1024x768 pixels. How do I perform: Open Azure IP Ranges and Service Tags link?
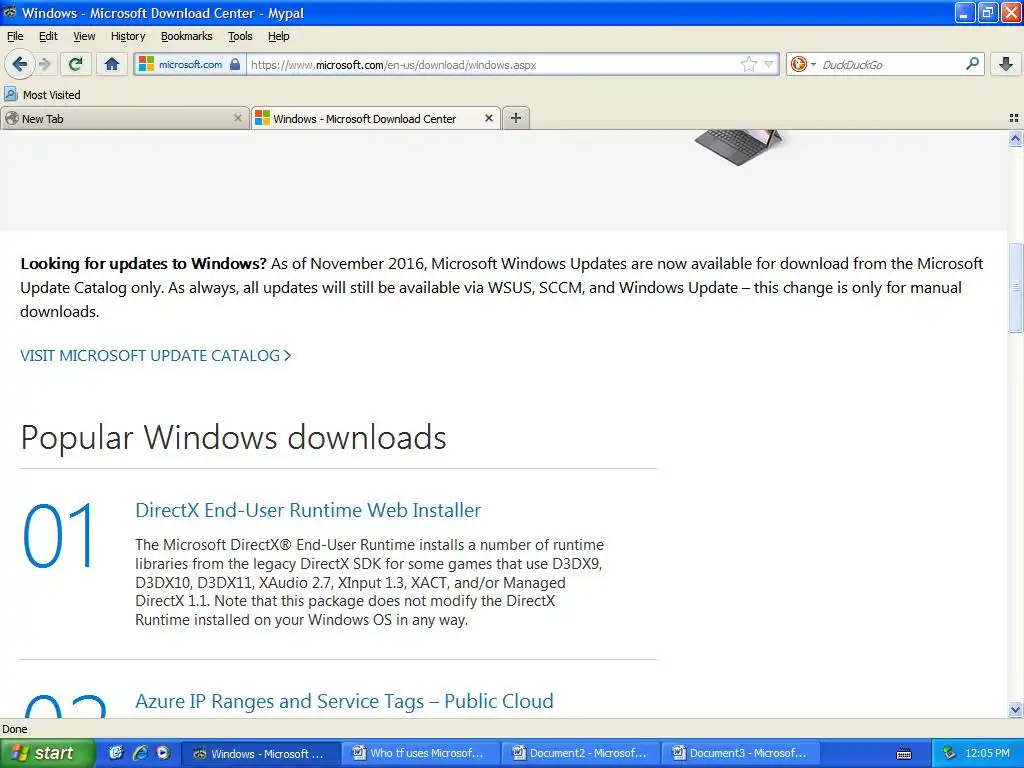344,701
